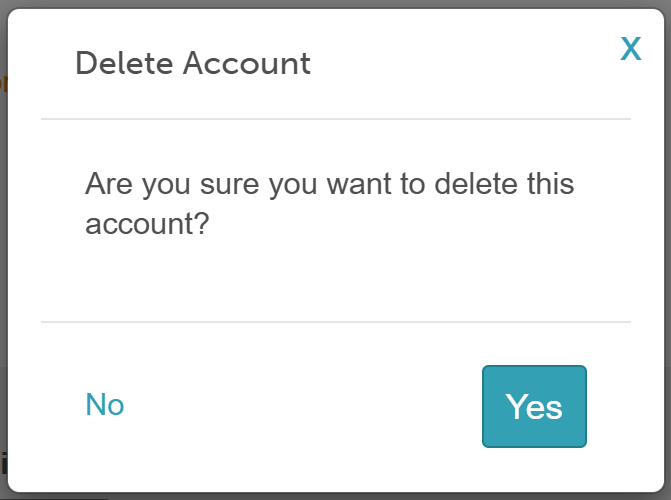Confirm account deletion with Yes button
This screenshot has height=500, width=671.
(x=534, y=406)
